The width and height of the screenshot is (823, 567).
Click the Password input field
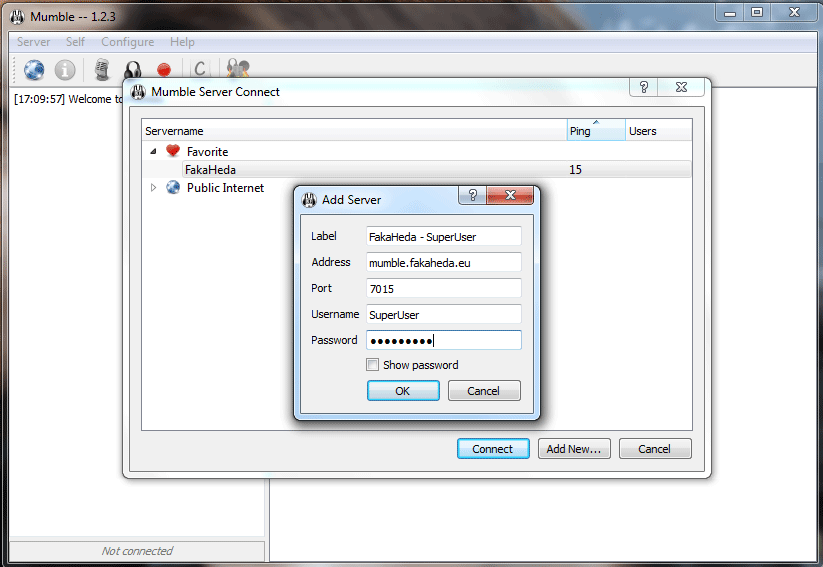coord(444,340)
